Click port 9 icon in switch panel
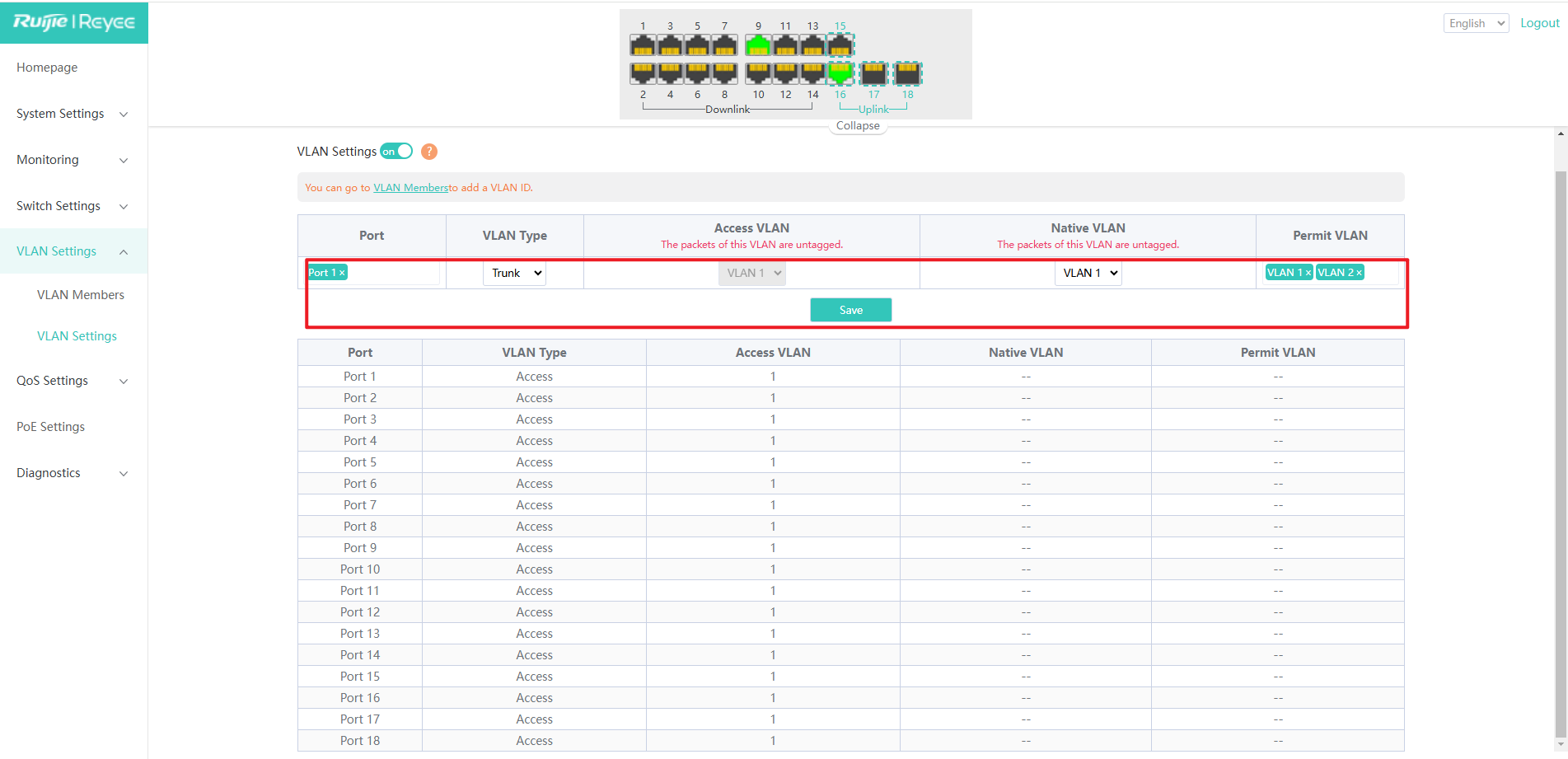This screenshot has height=759, width=1568. click(757, 45)
